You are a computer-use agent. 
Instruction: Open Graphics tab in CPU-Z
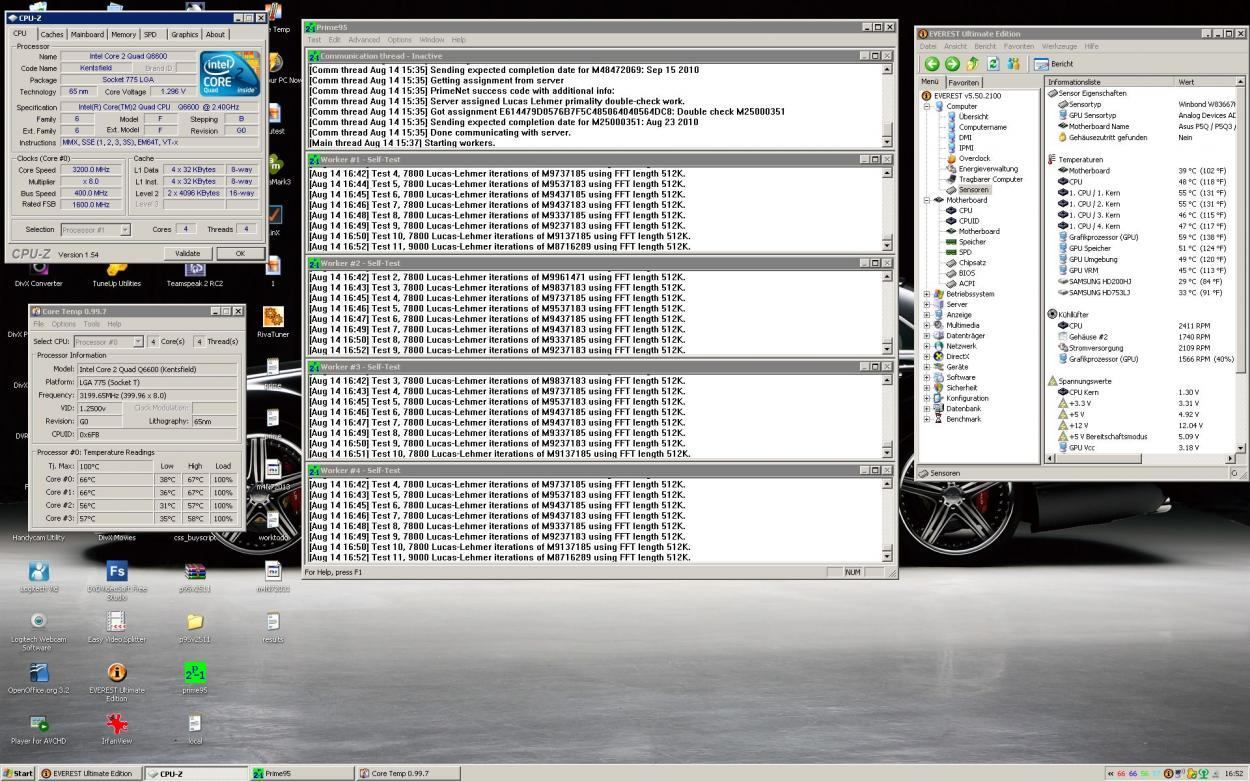(184, 34)
